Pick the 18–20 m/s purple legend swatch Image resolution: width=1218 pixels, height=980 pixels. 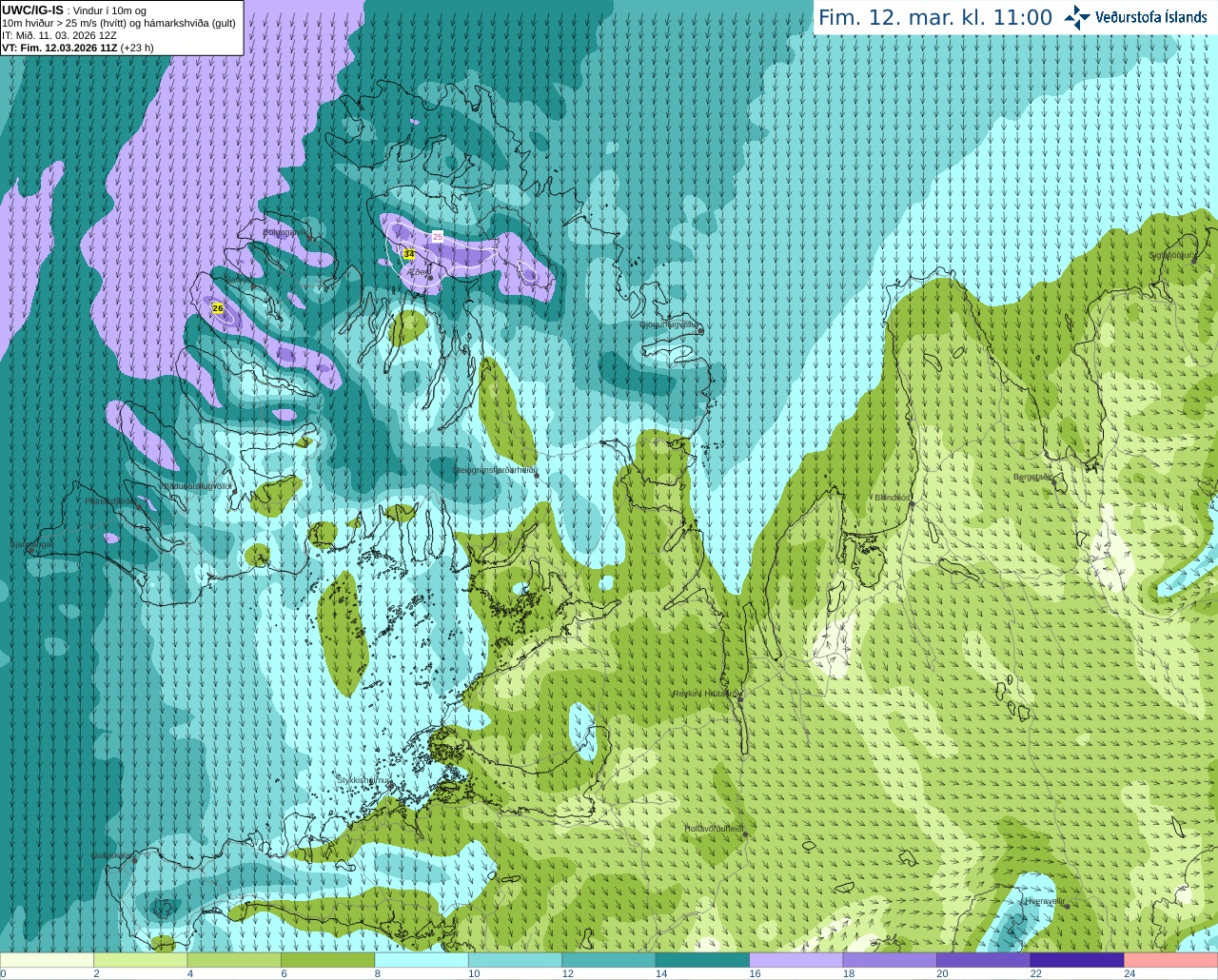point(890,960)
